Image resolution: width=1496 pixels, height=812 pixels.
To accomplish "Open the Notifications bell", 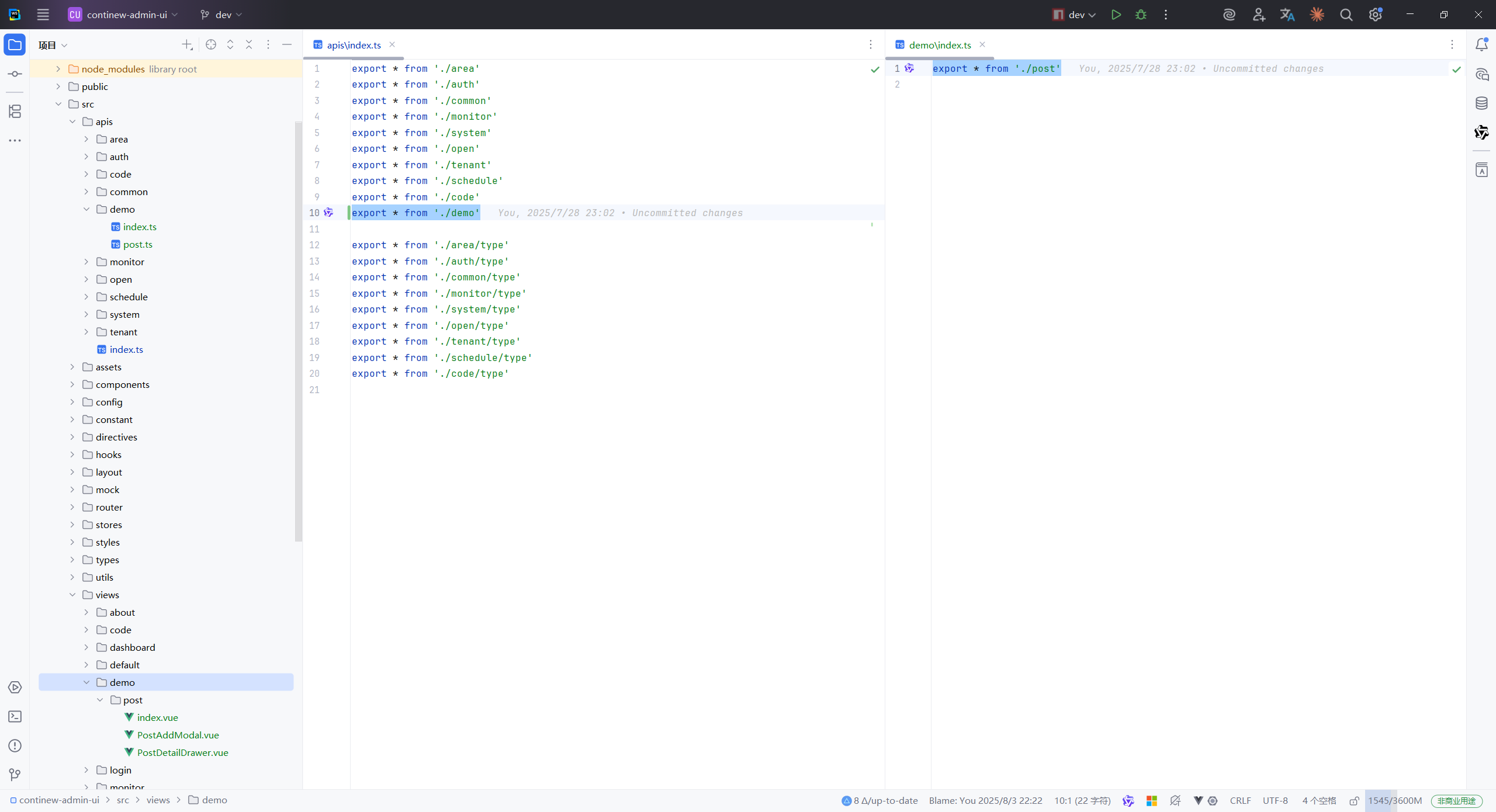I will (1481, 45).
